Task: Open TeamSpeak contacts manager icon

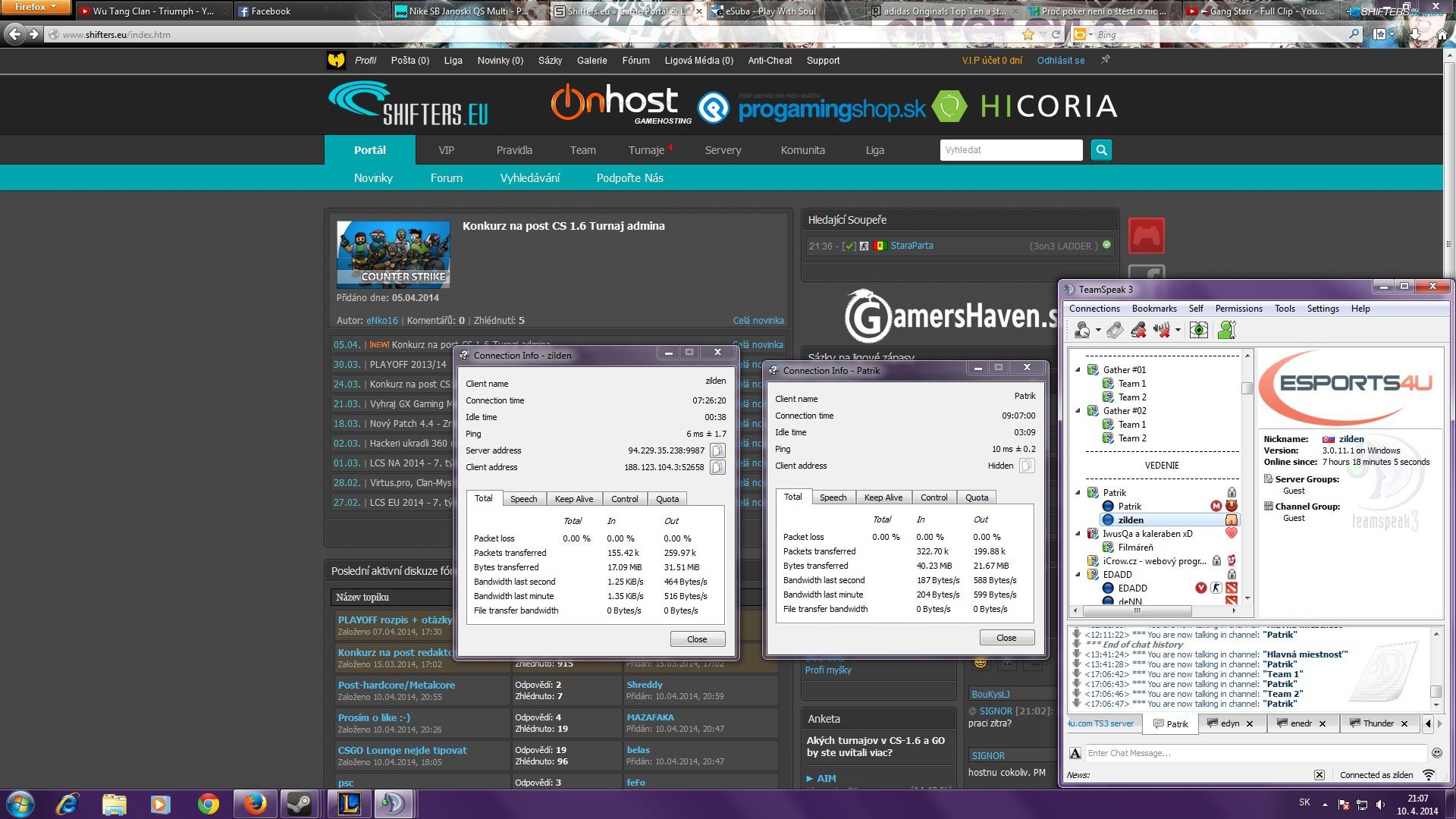Action: [x=1226, y=330]
